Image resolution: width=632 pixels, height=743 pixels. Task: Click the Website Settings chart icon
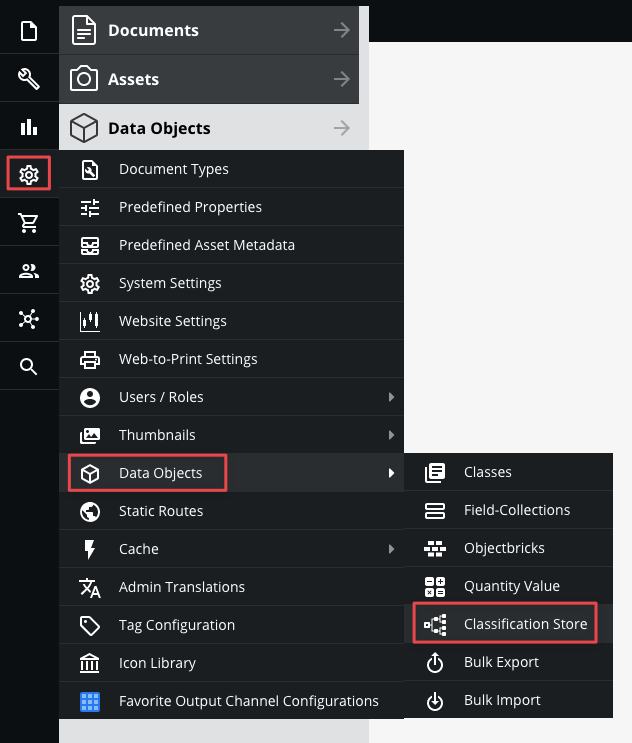[90, 321]
